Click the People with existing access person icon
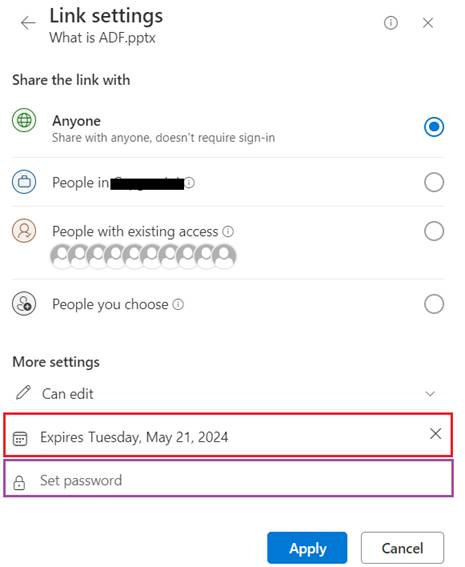The width and height of the screenshot is (465, 567). coord(24,230)
